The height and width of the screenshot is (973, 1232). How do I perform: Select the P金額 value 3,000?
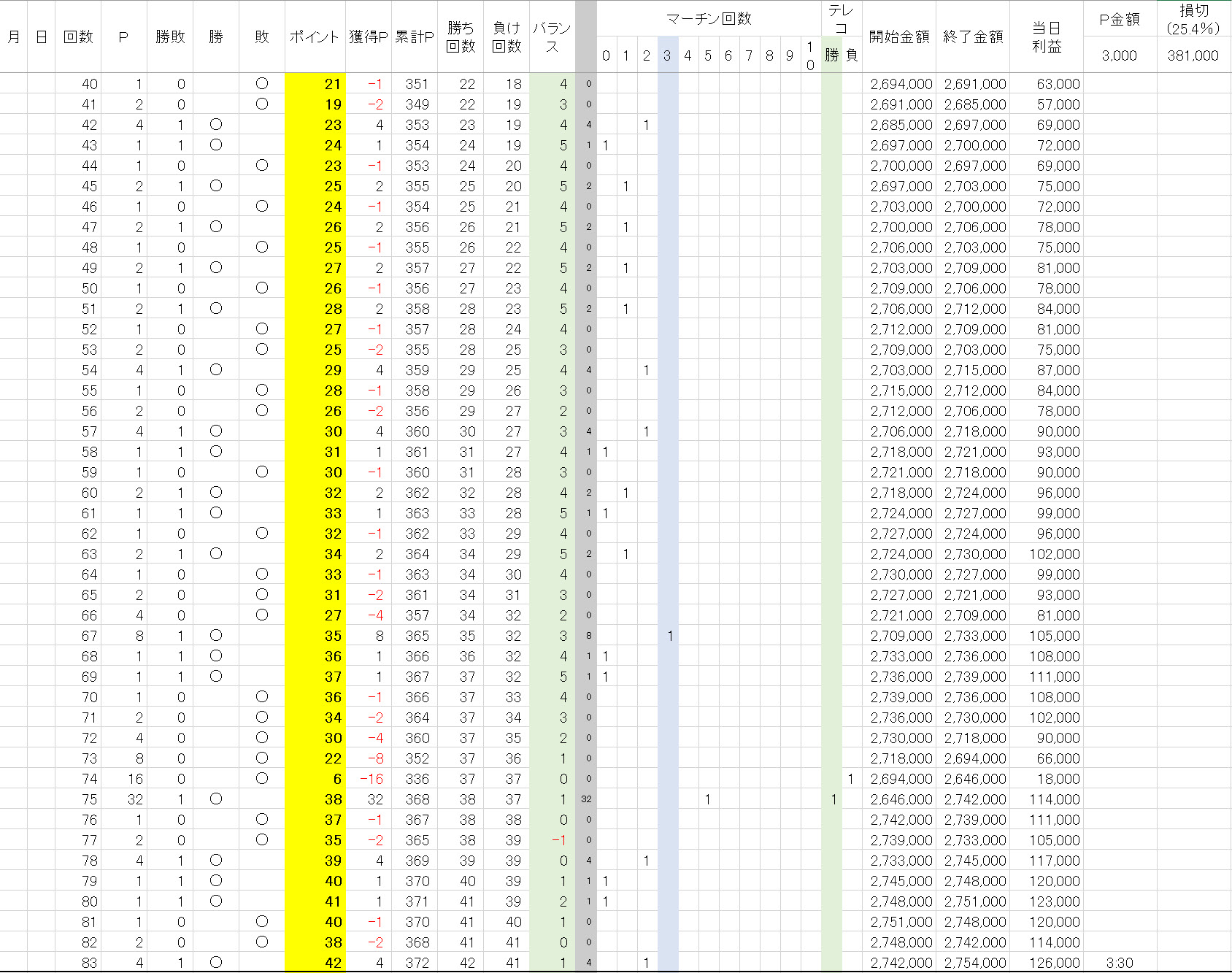point(1120,55)
